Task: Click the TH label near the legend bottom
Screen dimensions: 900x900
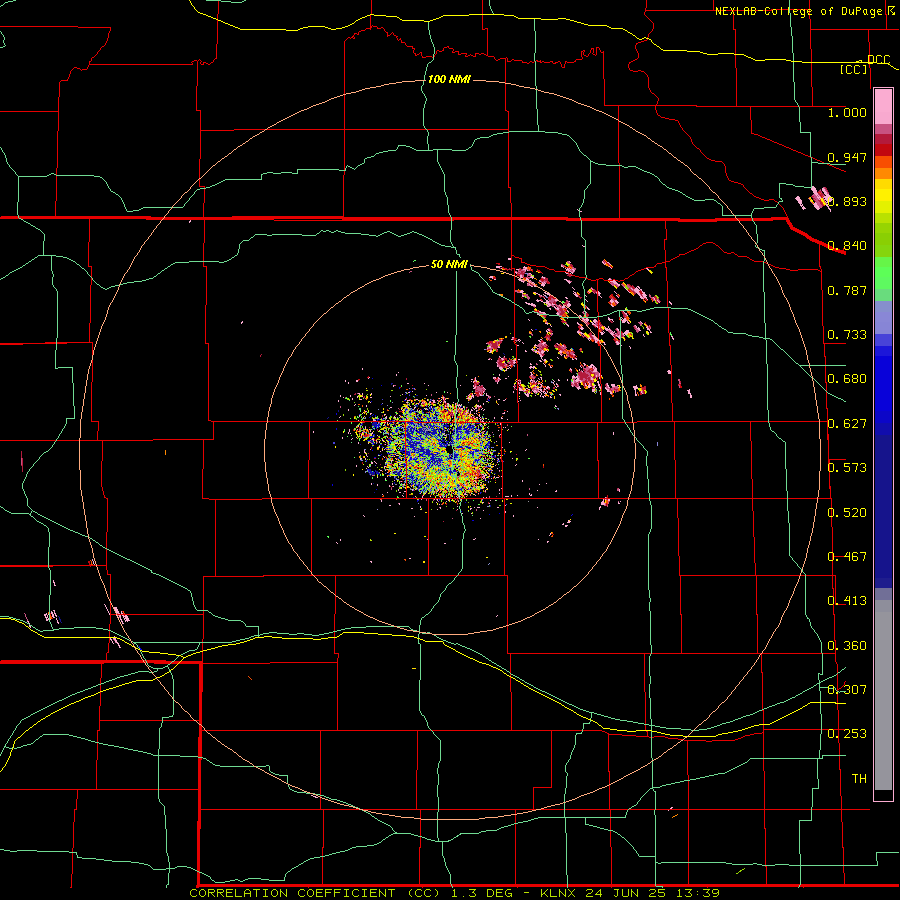Action: pyautogui.click(x=859, y=779)
